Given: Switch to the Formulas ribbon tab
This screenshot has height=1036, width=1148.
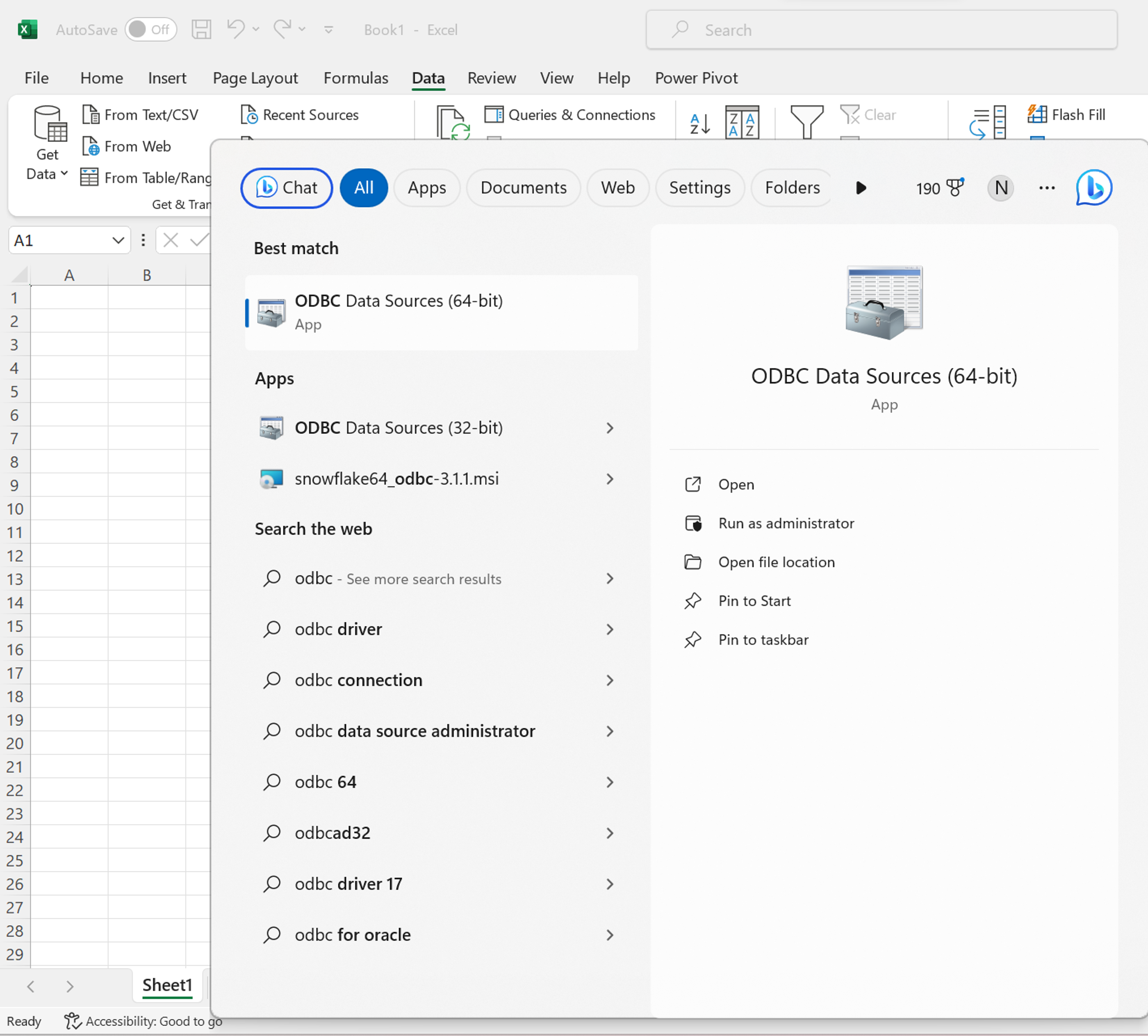Looking at the screenshot, I should (356, 78).
